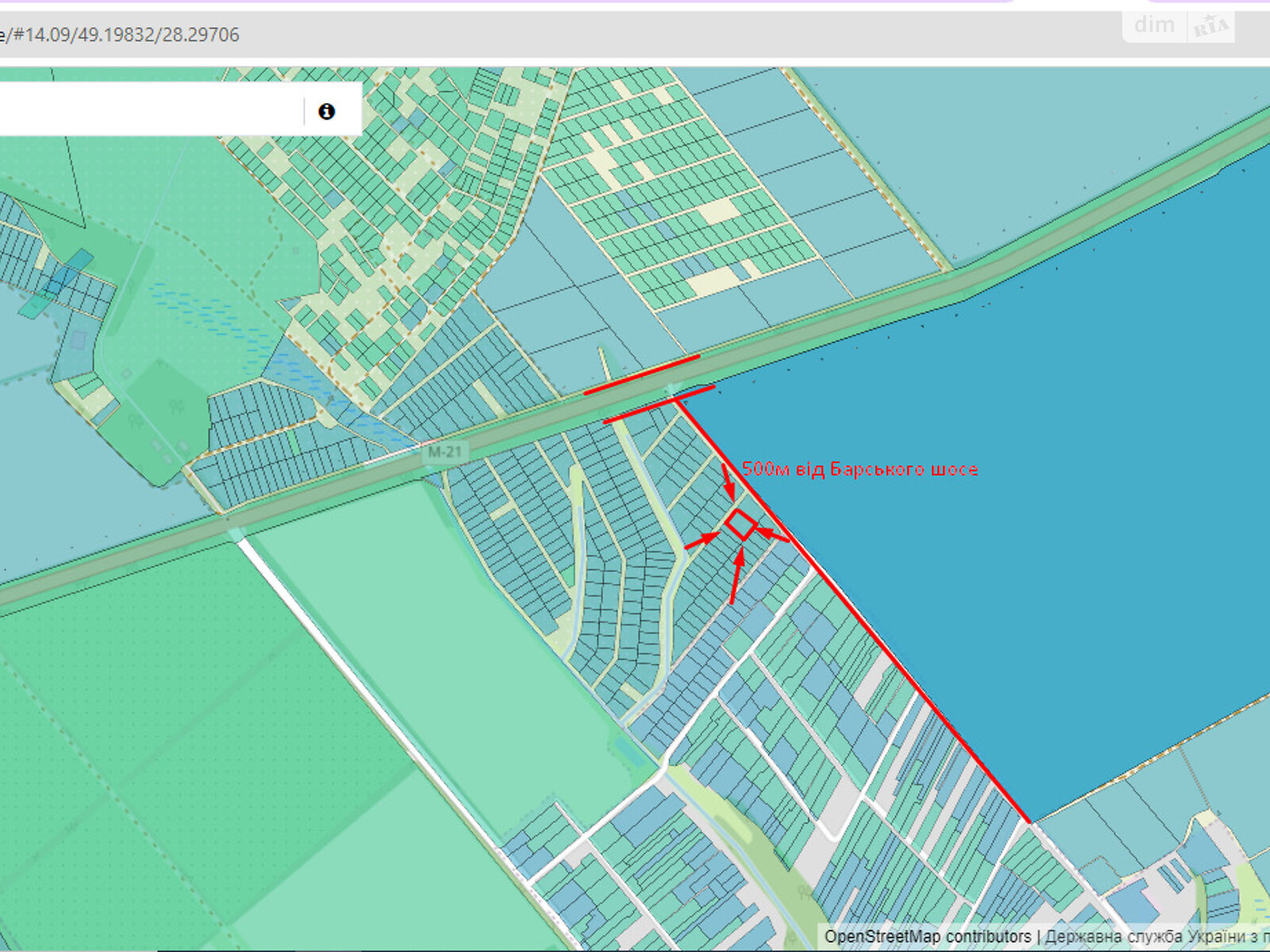Screen dimensions: 1270x952
Task: Open the Державна служба України attribution link
Action: click(x=1156, y=937)
